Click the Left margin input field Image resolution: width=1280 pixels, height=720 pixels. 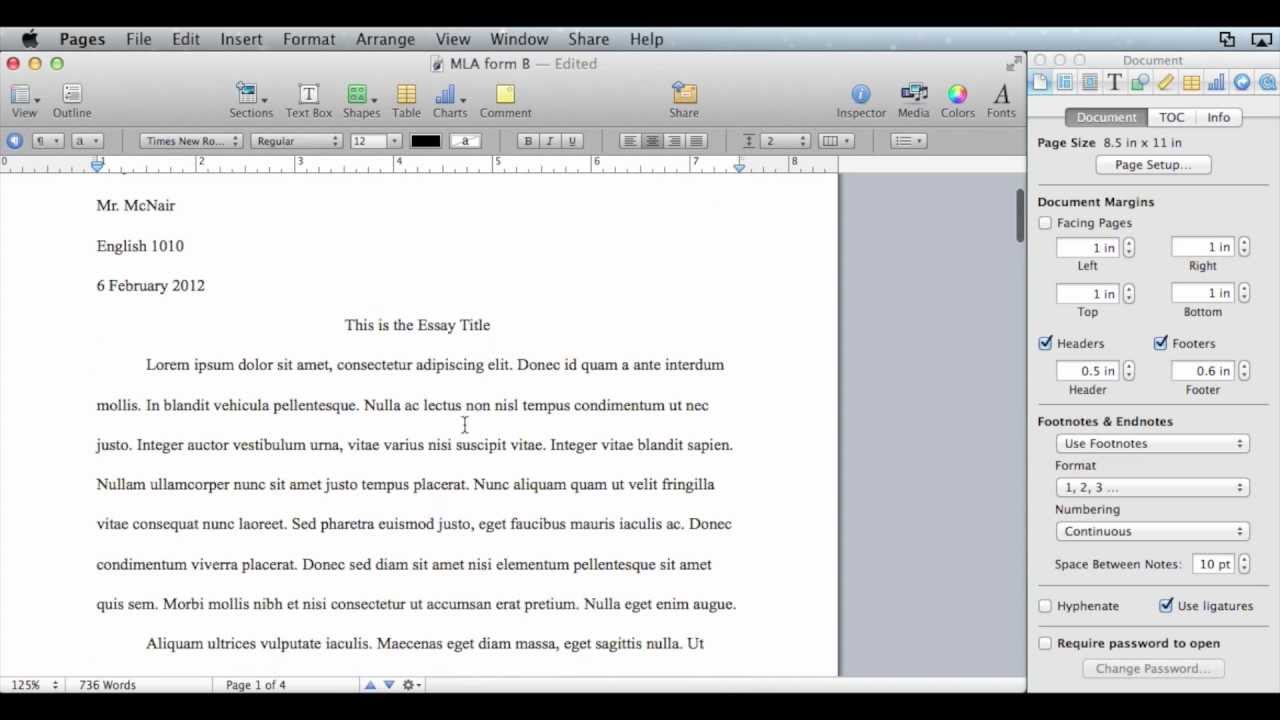pos(1087,247)
